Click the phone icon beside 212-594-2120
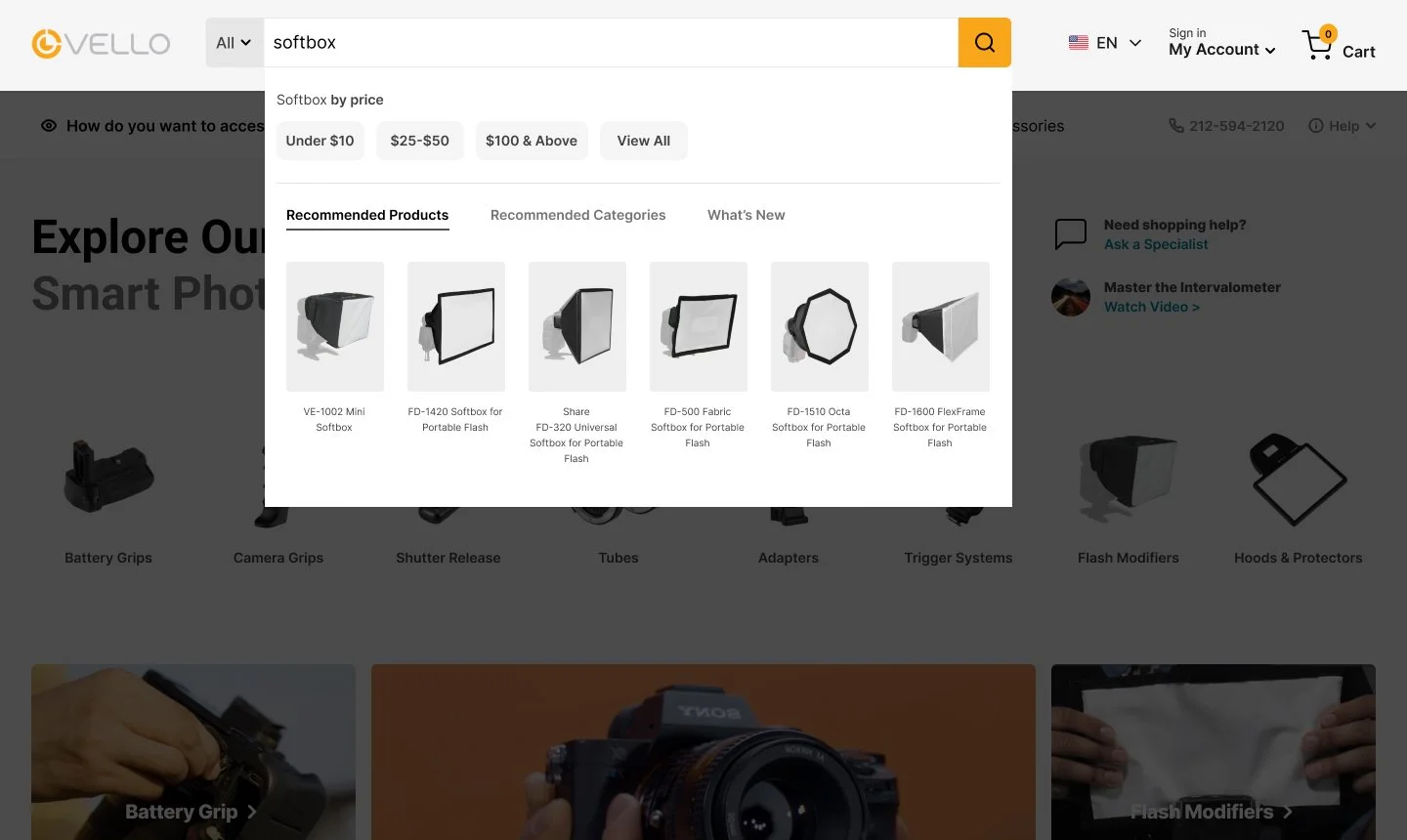Screen dimensions: 1407x840 coord(1176,126)
